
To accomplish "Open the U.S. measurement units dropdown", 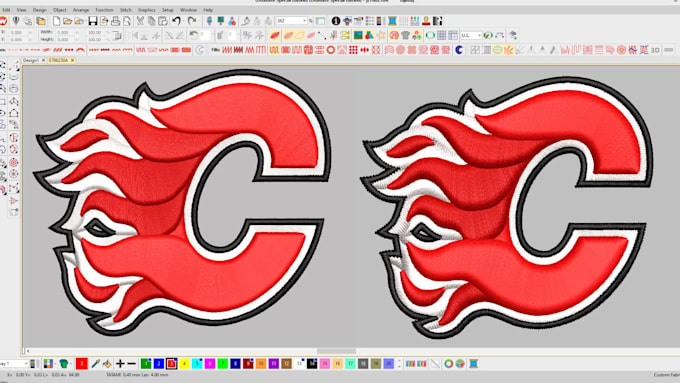I will (471, 36).
